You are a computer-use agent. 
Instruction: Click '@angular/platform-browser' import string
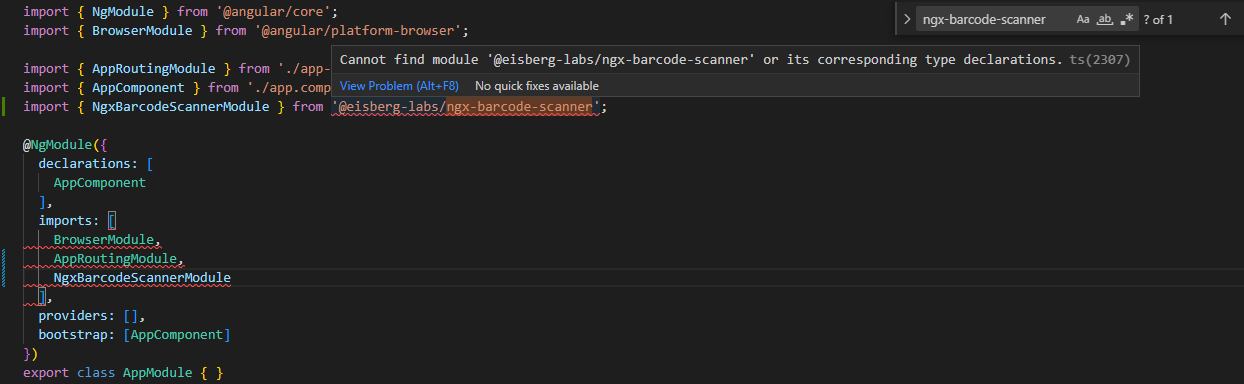point(359,30)
